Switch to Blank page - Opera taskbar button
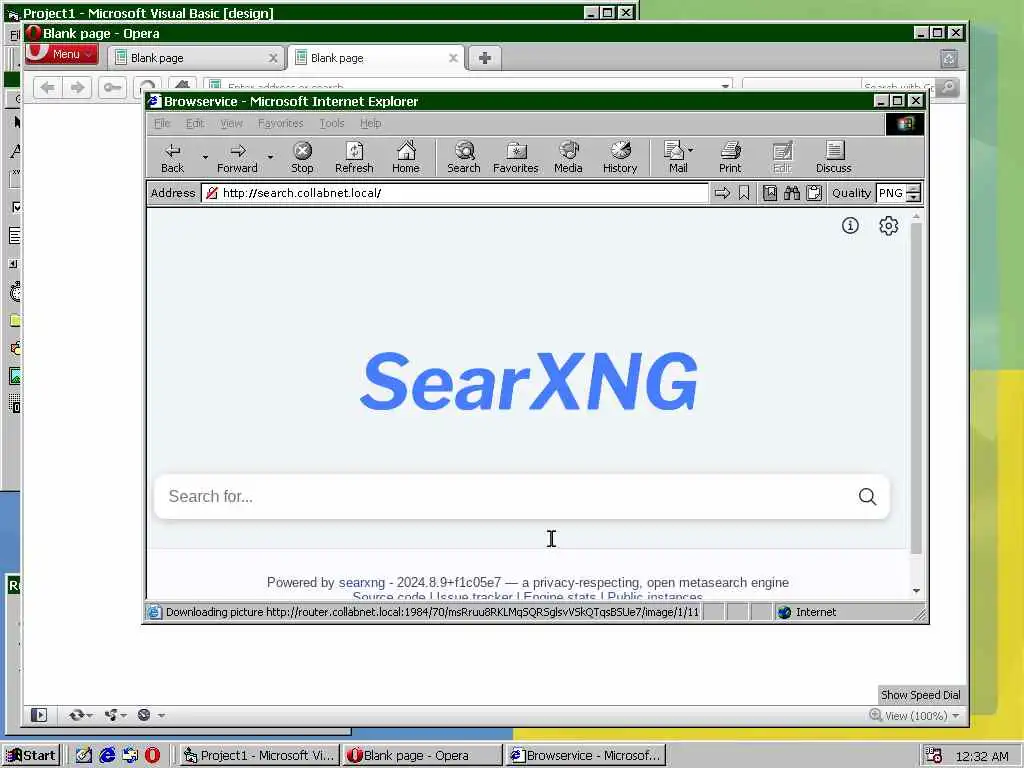Viewport: 1024px width, 768px height. [x=423, y=755]
